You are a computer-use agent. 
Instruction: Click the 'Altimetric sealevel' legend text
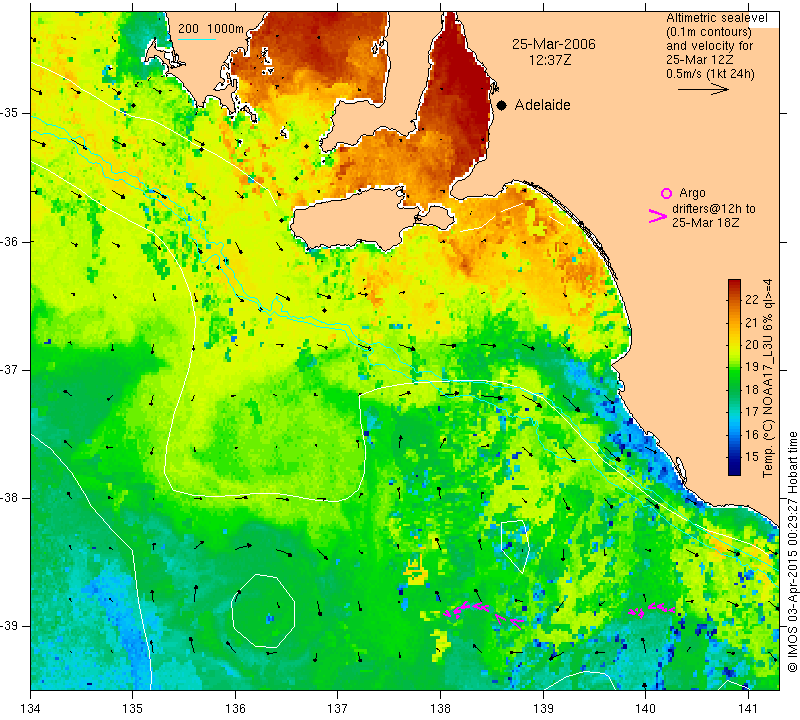(x=716, y=18)
